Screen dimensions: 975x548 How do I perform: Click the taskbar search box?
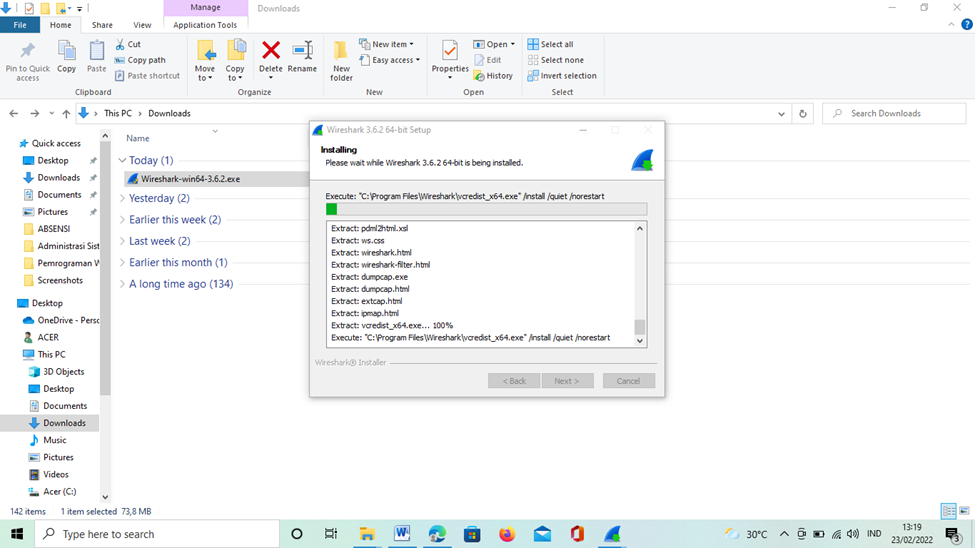tap(157, 534)
